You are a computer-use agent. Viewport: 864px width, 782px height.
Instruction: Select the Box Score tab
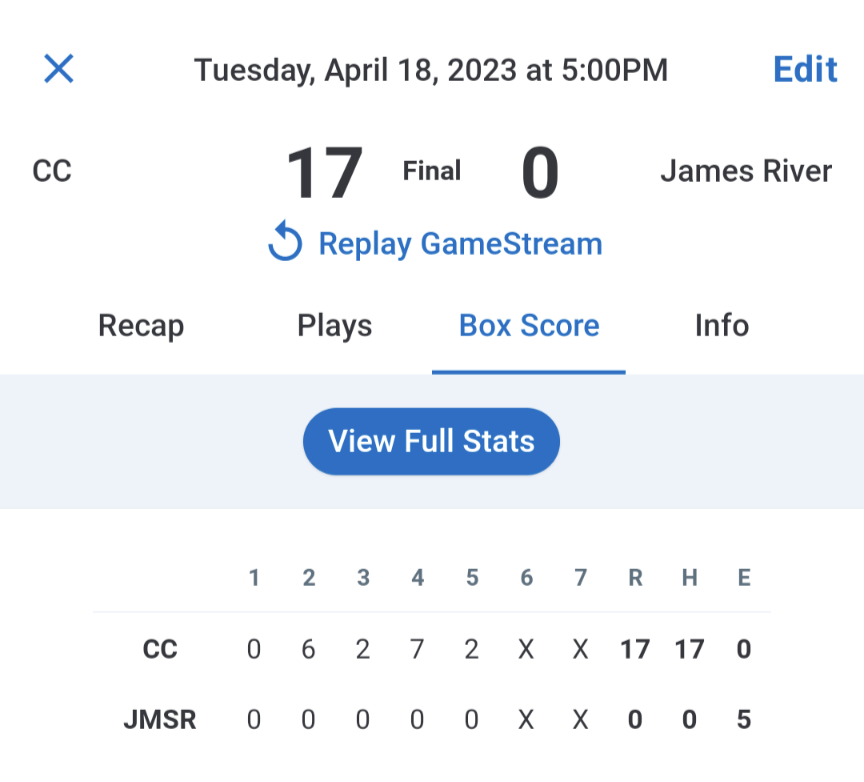(x=529, y=326)
